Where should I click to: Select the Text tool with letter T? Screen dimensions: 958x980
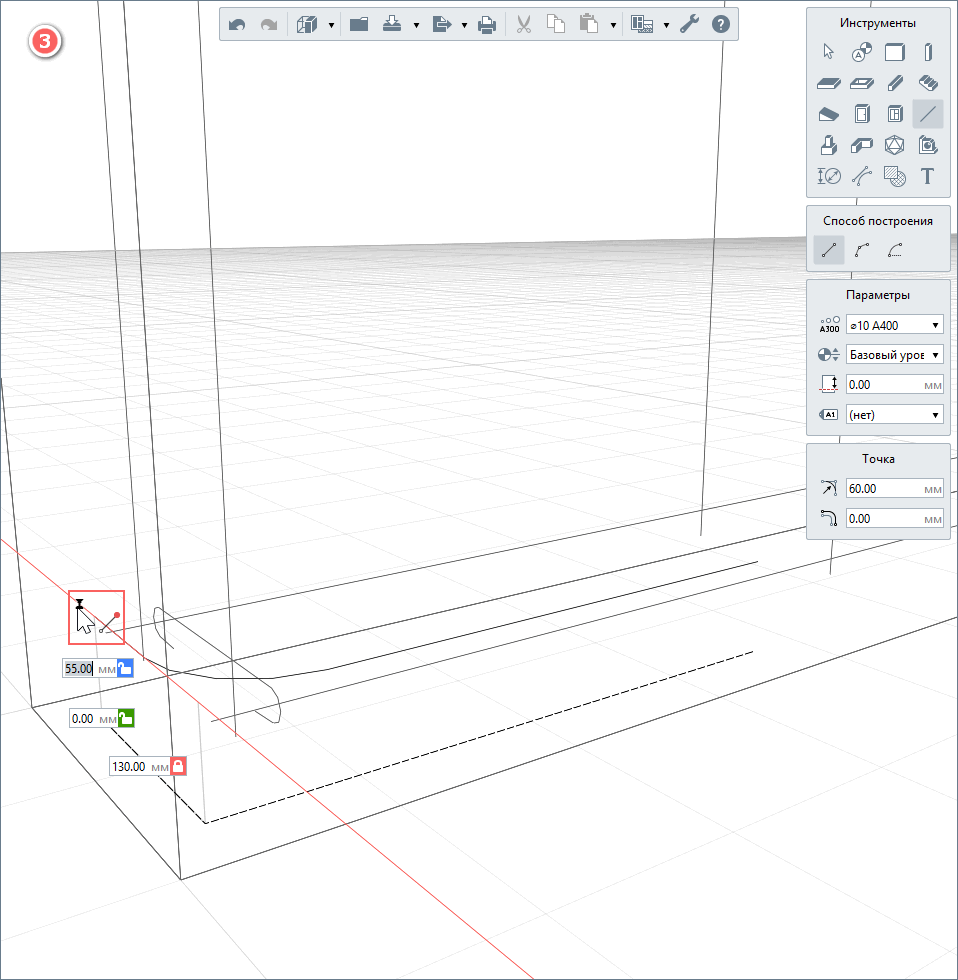point(928,176)
